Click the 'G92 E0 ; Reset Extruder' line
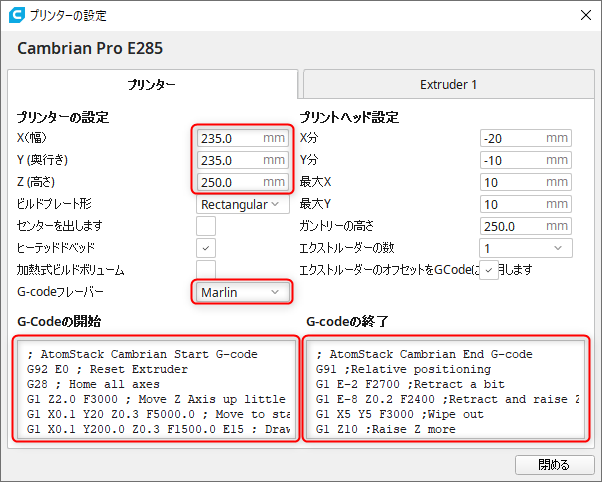This screenshot has height=482, width=602. [x=108, y=369]
